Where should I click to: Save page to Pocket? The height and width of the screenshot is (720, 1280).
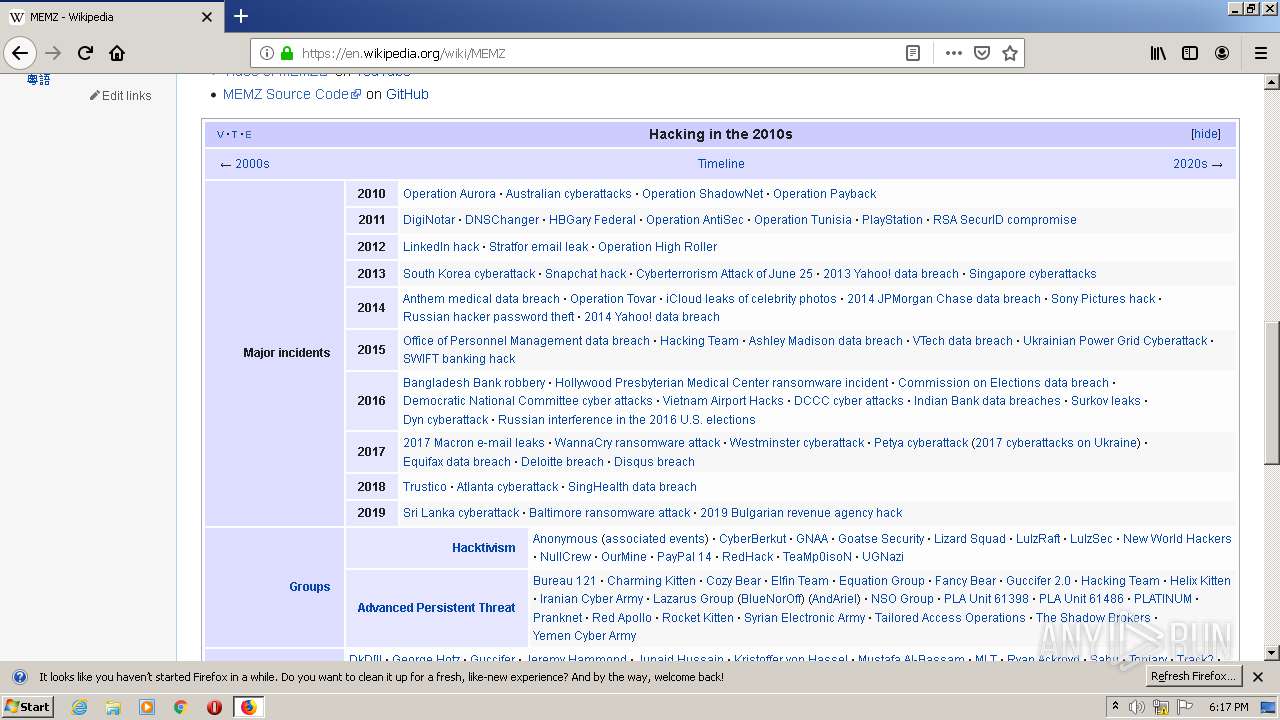(x=982, y=53)
